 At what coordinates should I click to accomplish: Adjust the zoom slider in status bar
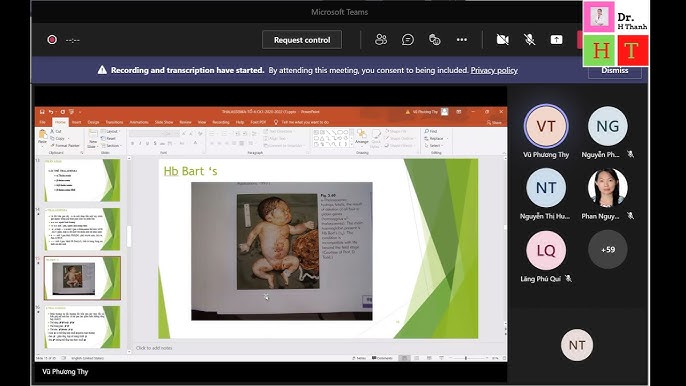point(466,358)
